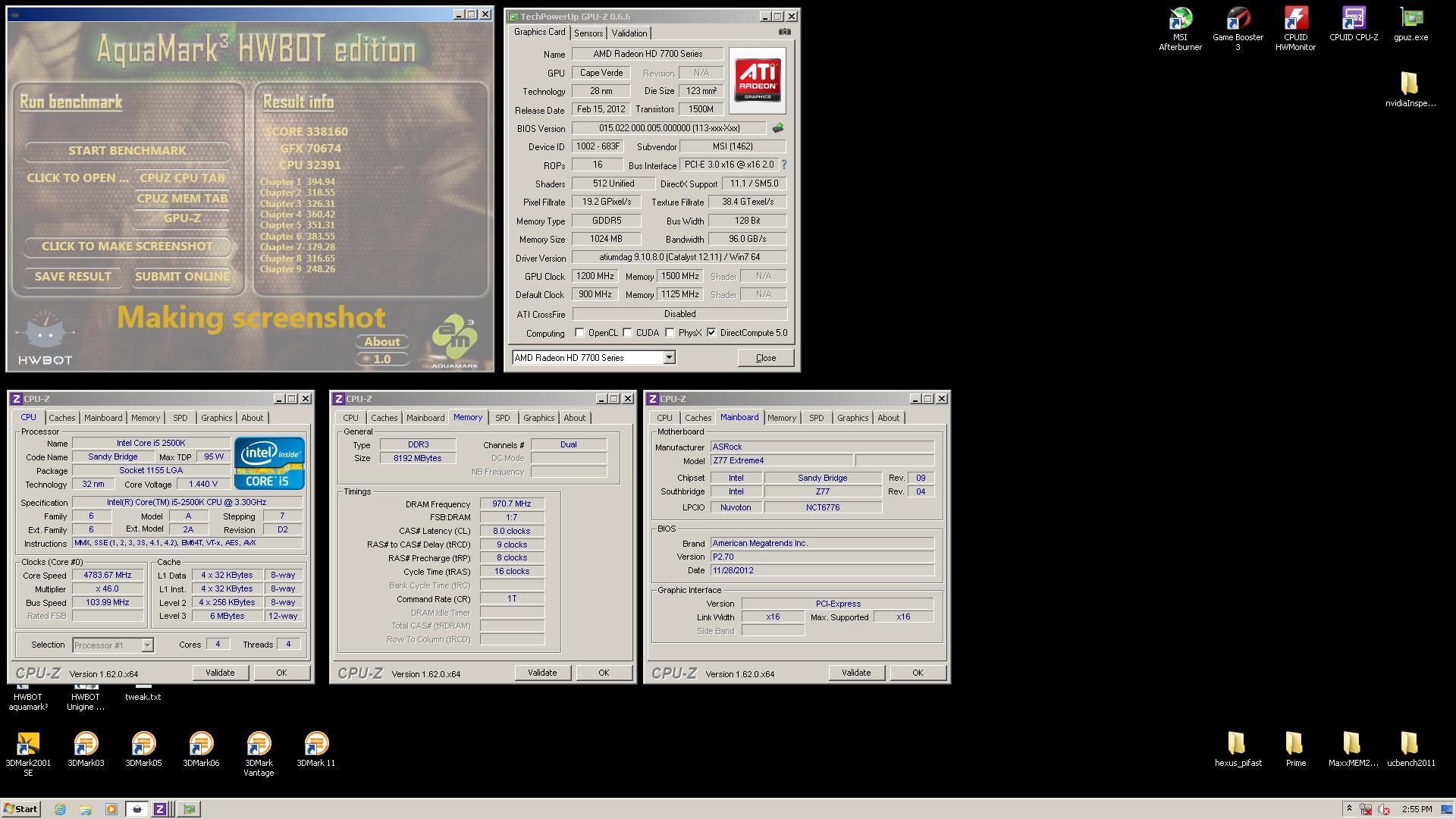Click Internet Explorer icon in taskbar
1456x819 pixels.
pyautogui.click(x=60, y=809)
